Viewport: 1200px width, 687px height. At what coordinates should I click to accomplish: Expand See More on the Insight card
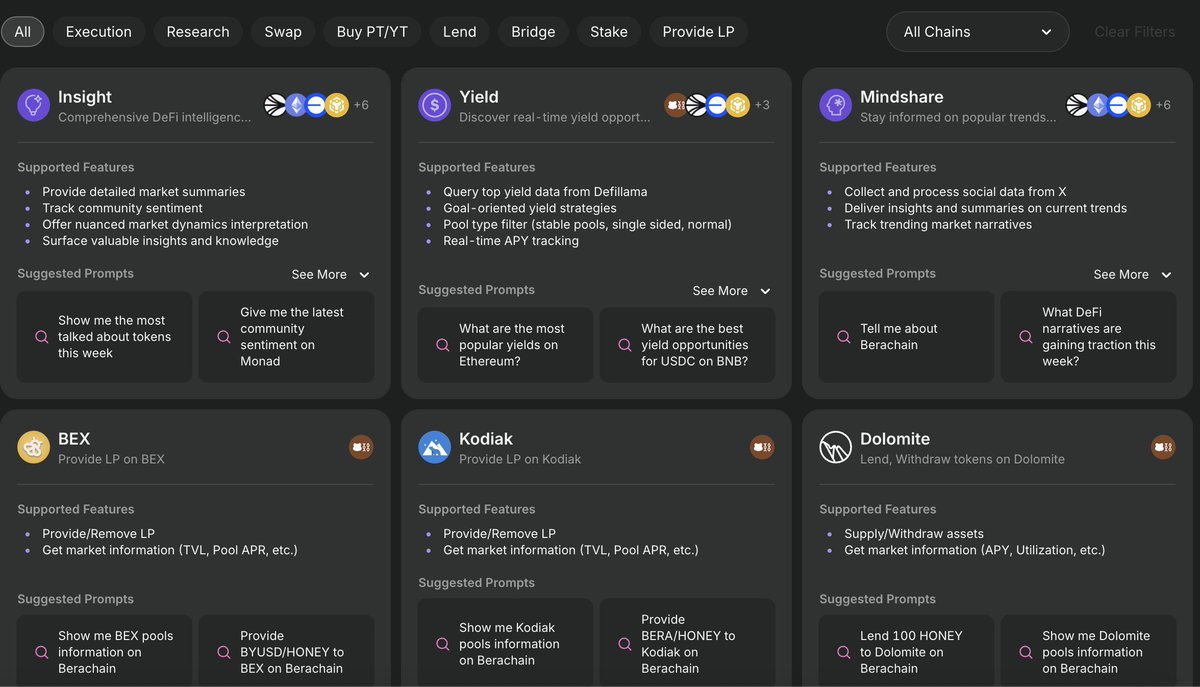[x=331, y=274]
